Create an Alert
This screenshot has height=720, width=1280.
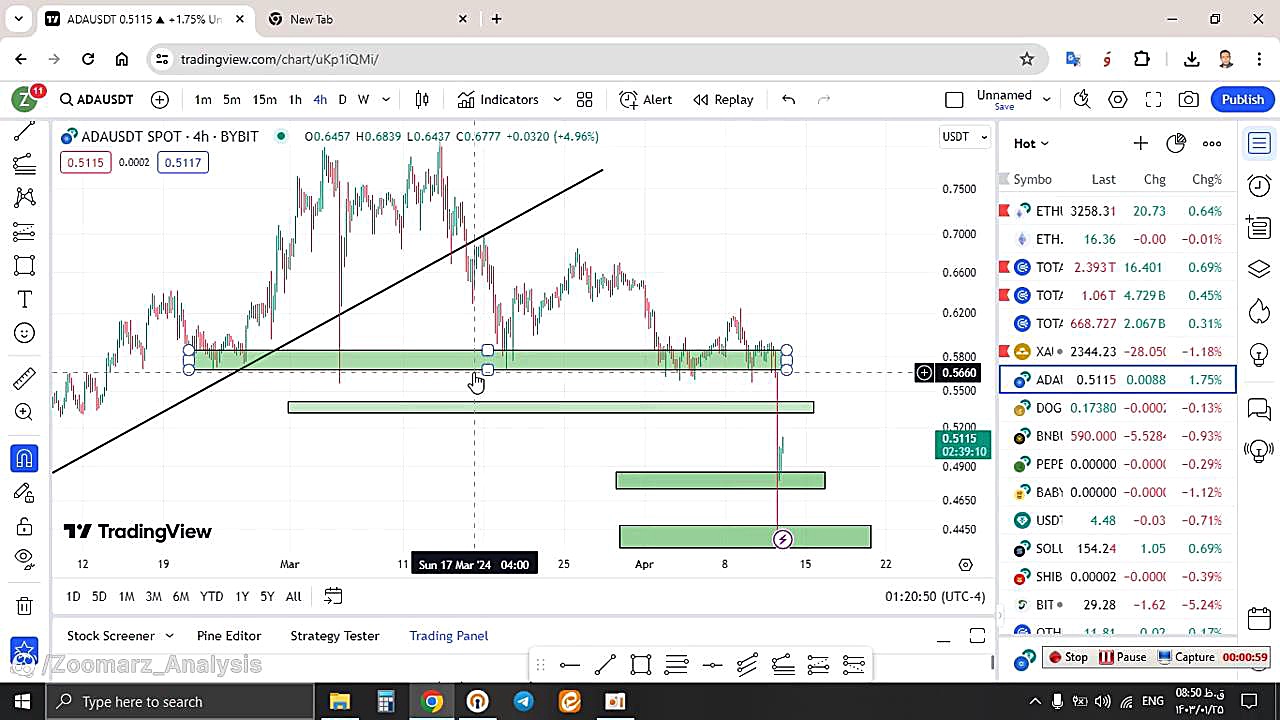pos(645,99)
